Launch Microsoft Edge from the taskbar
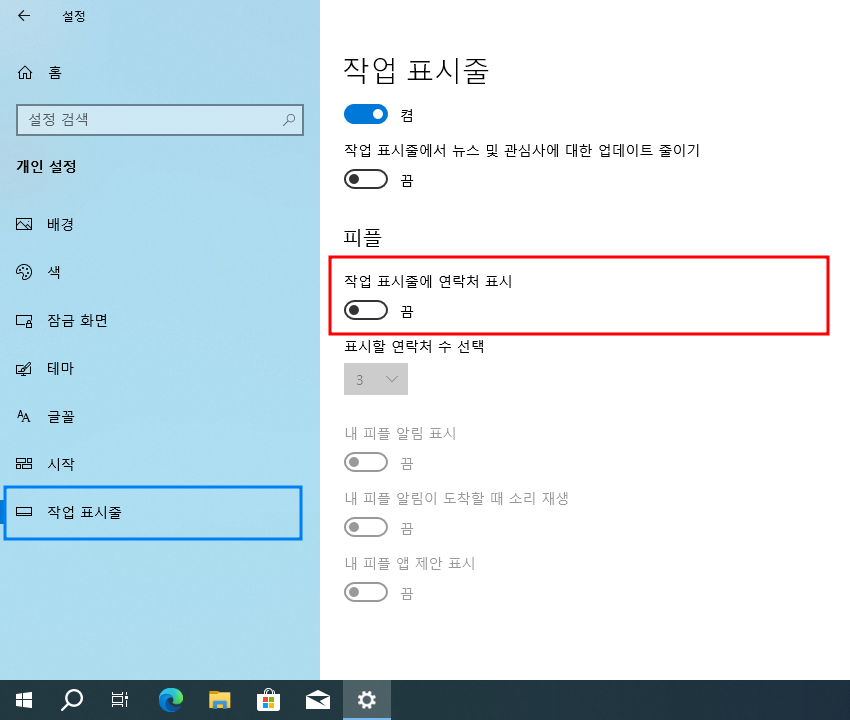Screen dimensions: 850x720 click(x=171, y=700)
